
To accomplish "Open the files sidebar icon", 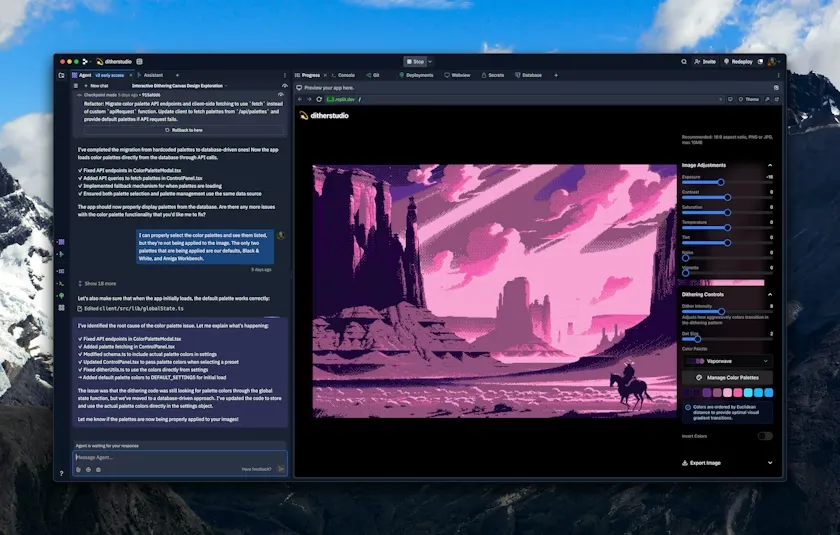I will (x=61, y=75).
